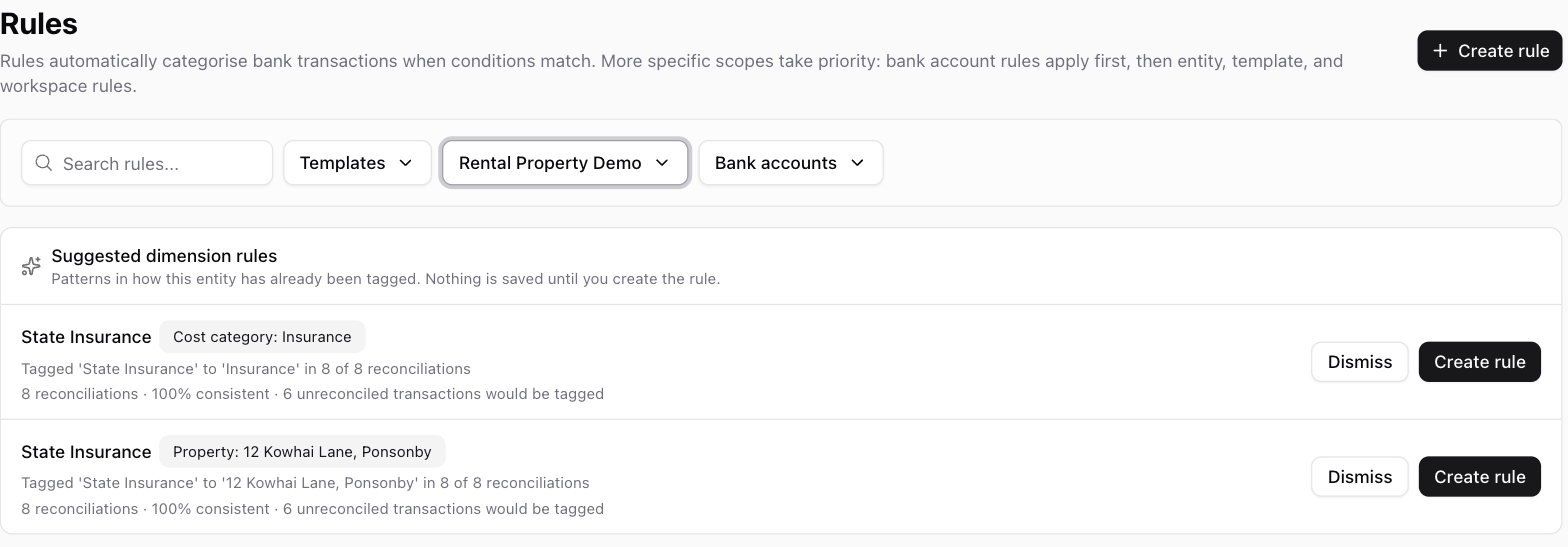Select the Property: 12 Kowhai Lane, Ponsonby tag
The image size is (1568, 547).
[302, 452]
